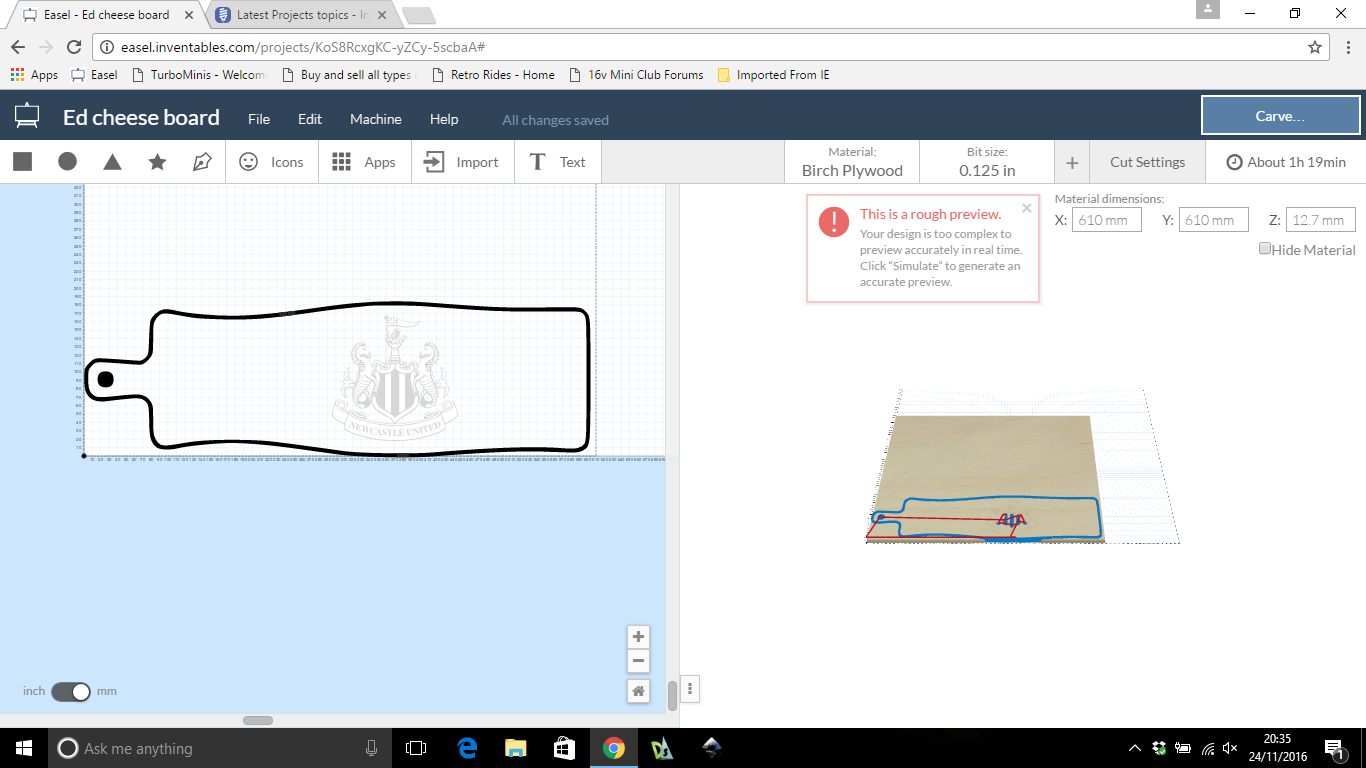Open 16v Mini Club Forums bookmark
Screen dimensions: 1366x768
pyautogui.click(x=636, y=75)
